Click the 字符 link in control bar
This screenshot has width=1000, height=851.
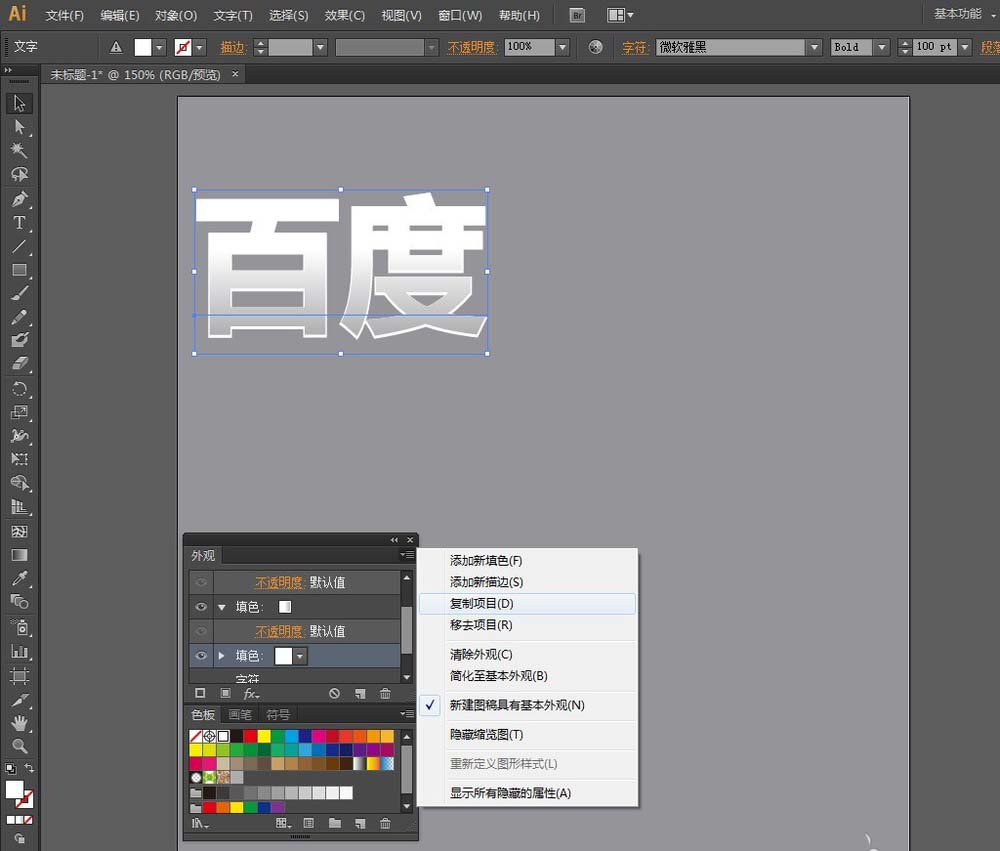pyautogui.click(x=634, y=47)
